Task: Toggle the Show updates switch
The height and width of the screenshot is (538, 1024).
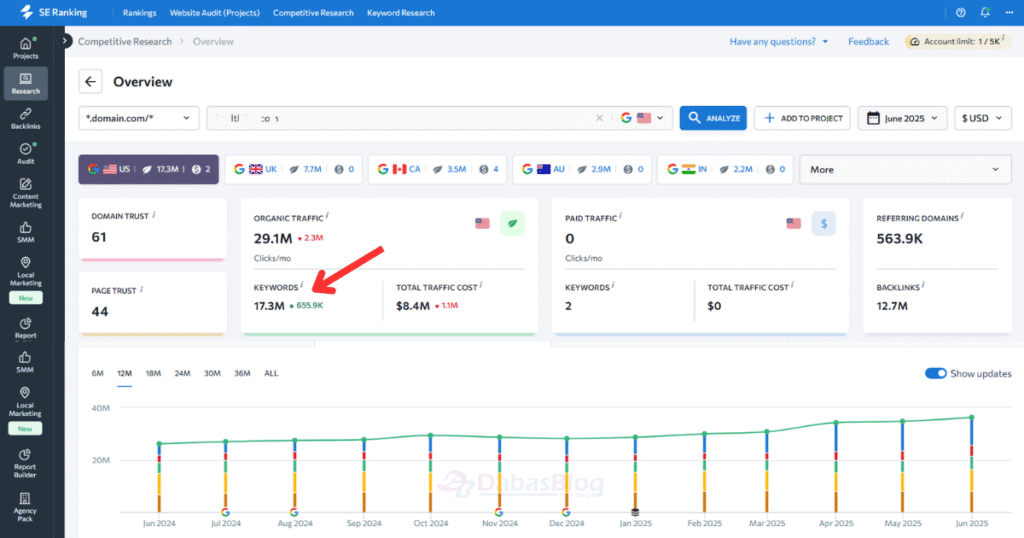Action: pos(935,373)
